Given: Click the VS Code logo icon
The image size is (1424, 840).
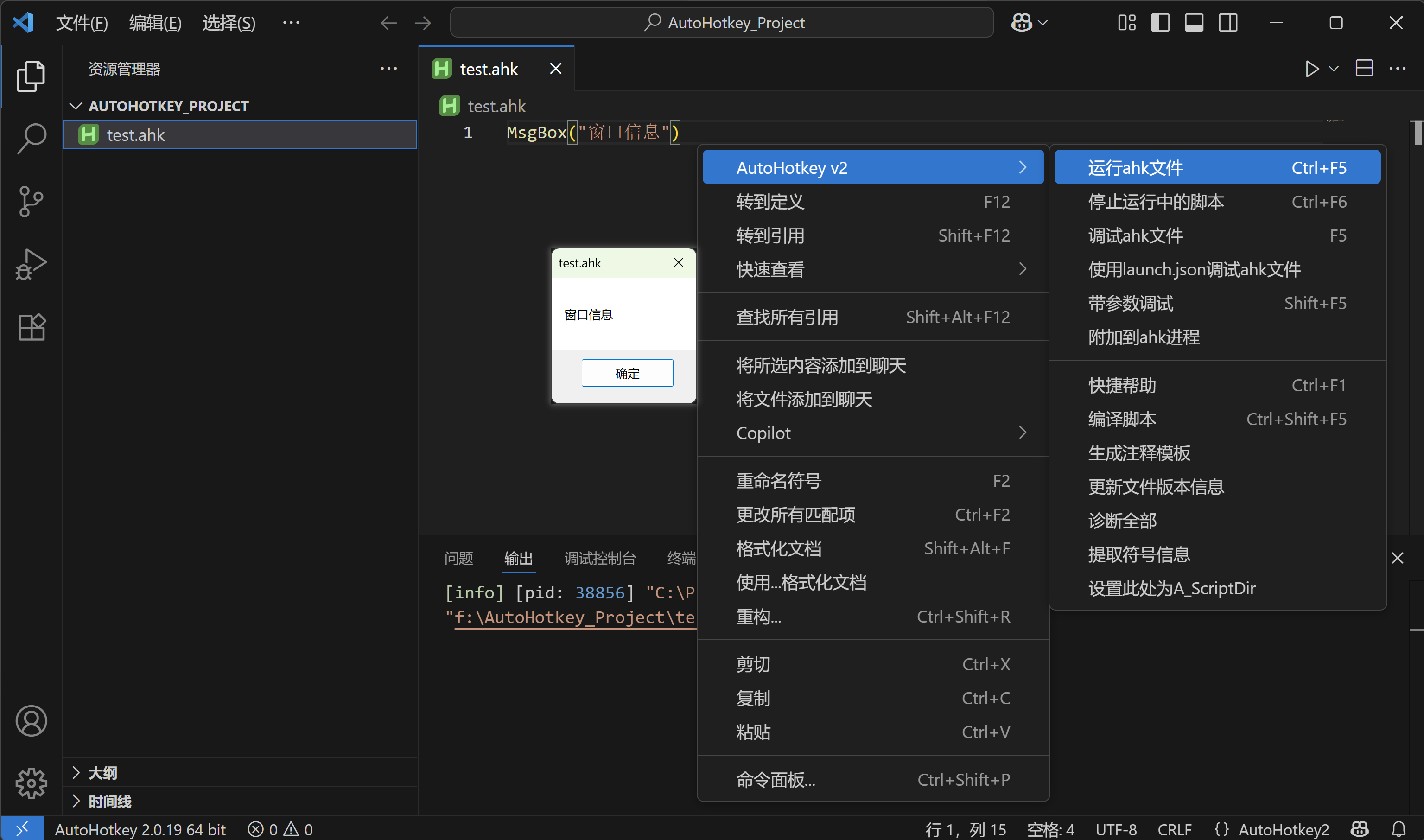Looking at the screenshot, I should pyautogui.click(x=23, y=23).
